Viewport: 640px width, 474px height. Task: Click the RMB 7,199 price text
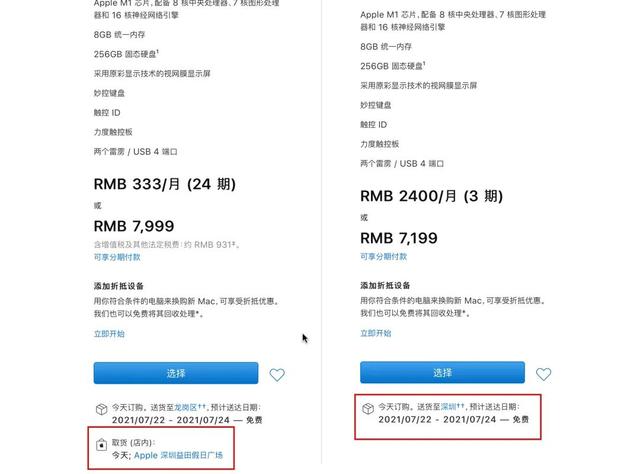tap(399, 238)
